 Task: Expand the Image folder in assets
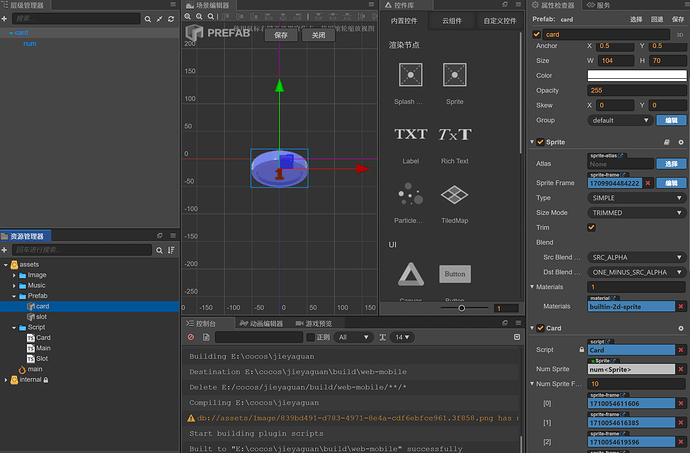pyautogui.click(x=14, y=275)
